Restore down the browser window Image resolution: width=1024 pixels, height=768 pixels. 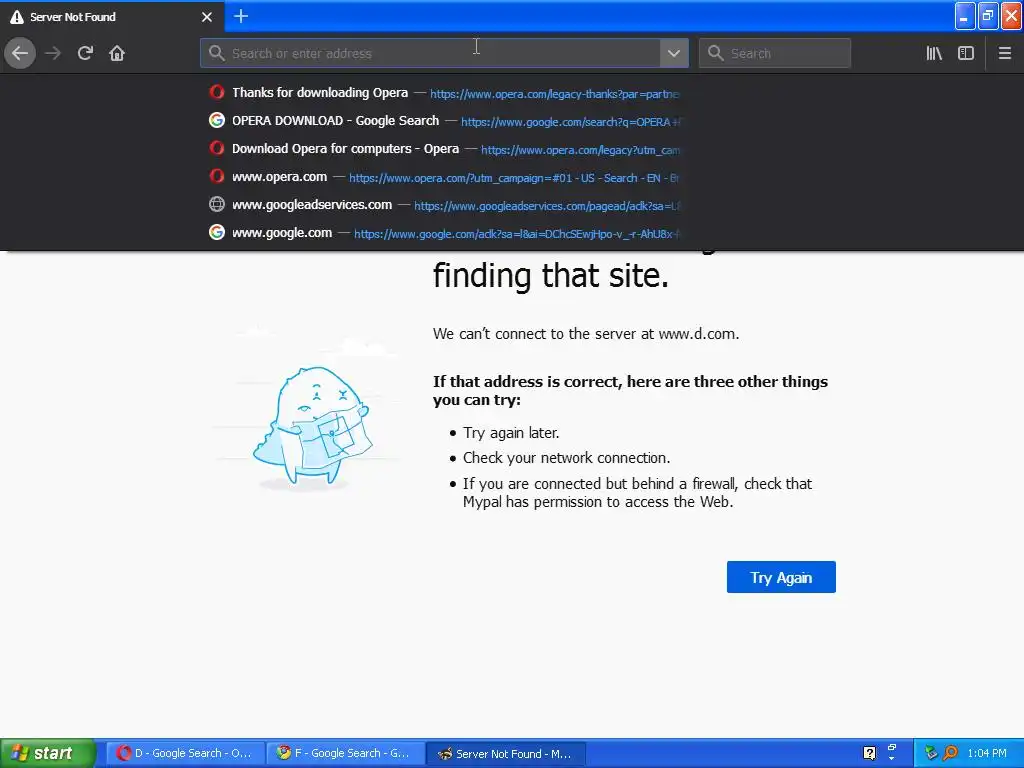pos(988,16)
